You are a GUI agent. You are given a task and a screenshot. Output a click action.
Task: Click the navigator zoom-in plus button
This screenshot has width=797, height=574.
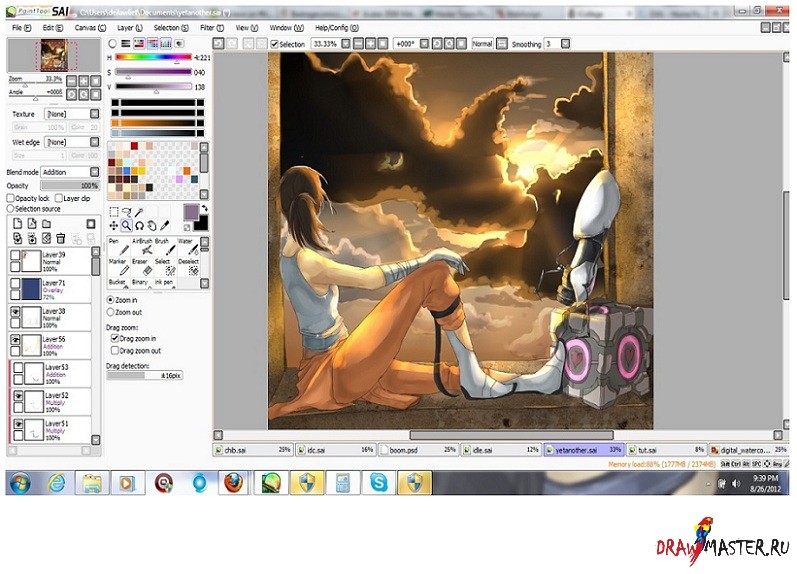pyautogui.click(x=83, y=81)
